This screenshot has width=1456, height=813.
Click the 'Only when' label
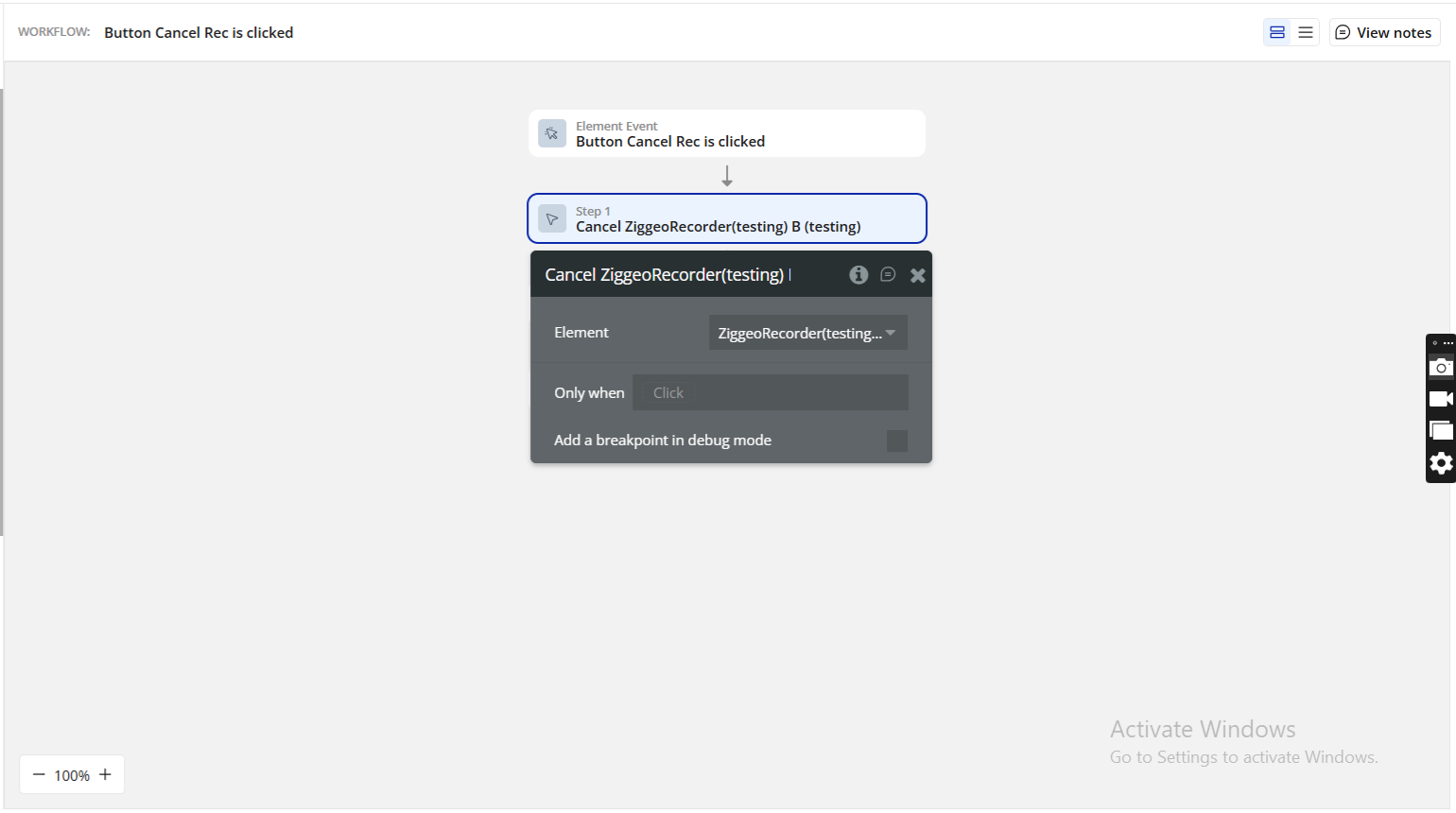(x=589, y=393)
